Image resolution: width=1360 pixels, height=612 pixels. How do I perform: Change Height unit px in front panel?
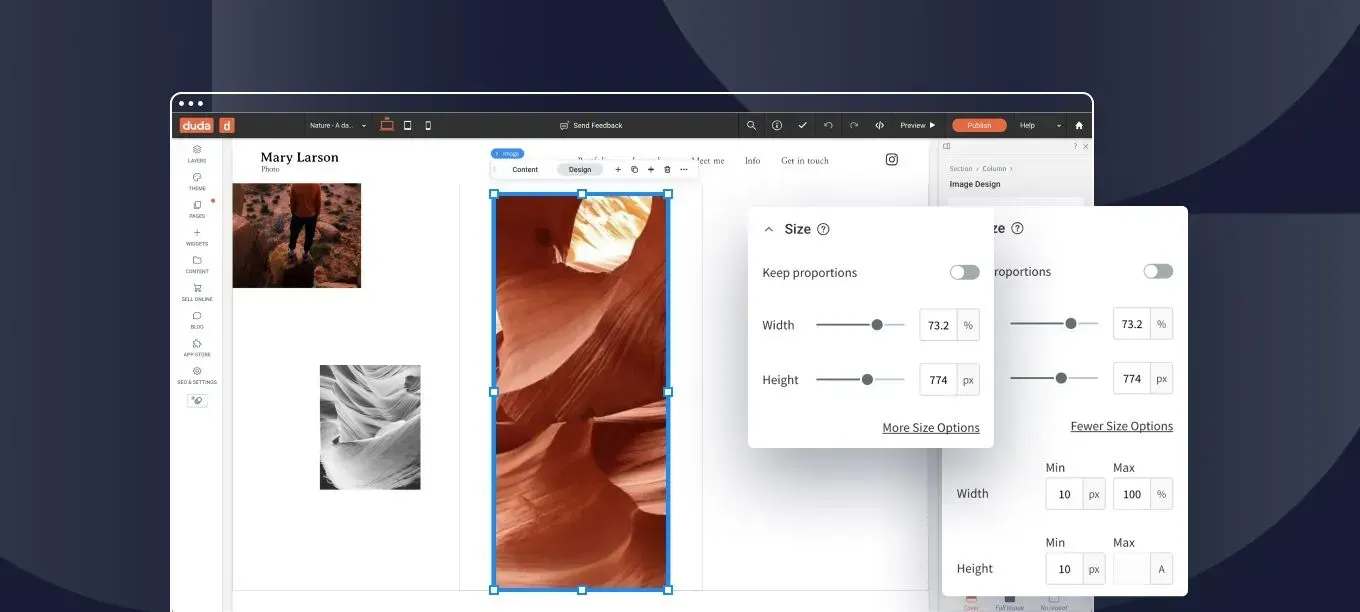pyautogui.click(x=968, y=380)
